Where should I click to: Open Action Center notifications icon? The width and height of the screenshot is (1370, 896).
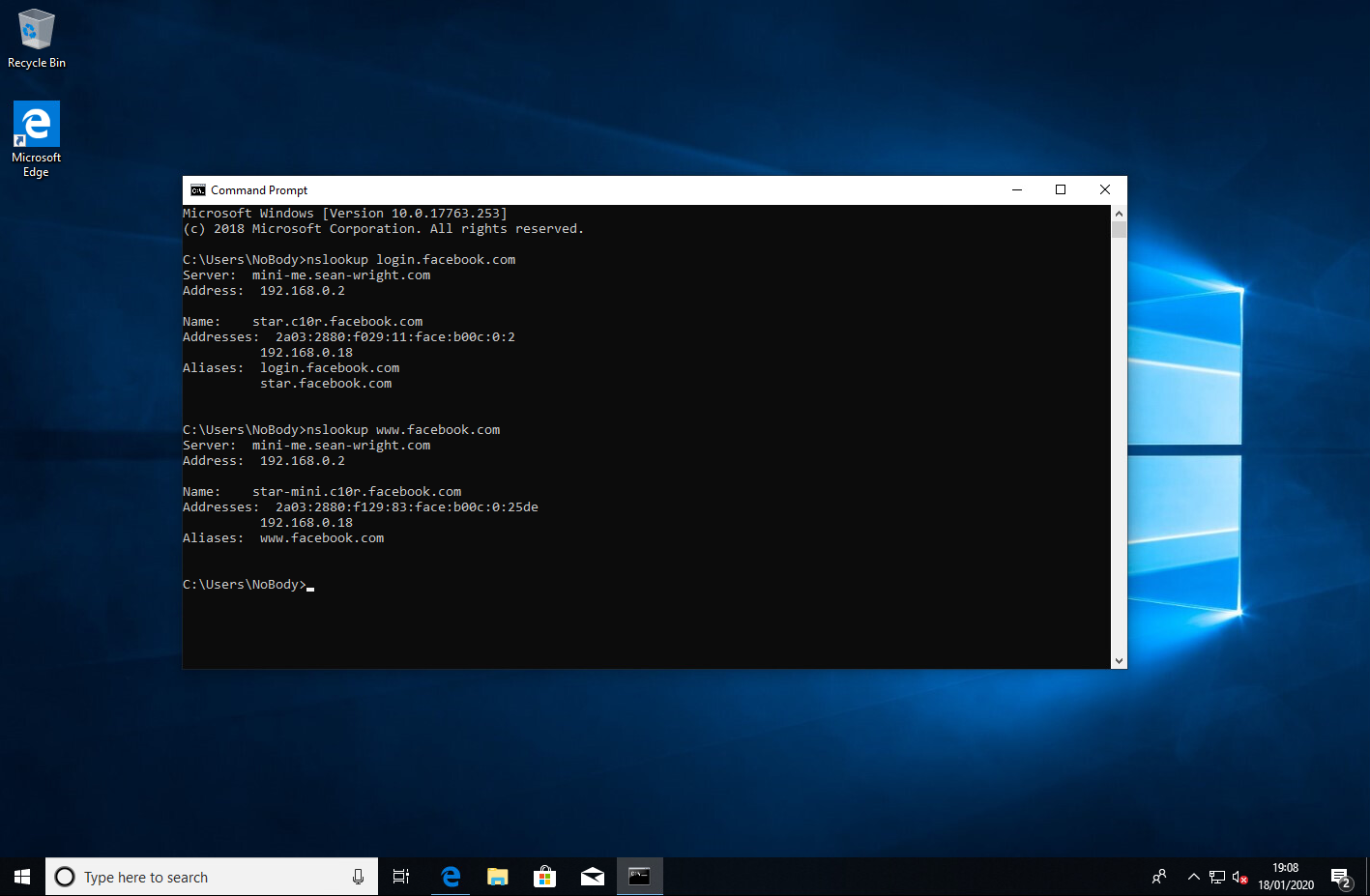(1340, 877)
